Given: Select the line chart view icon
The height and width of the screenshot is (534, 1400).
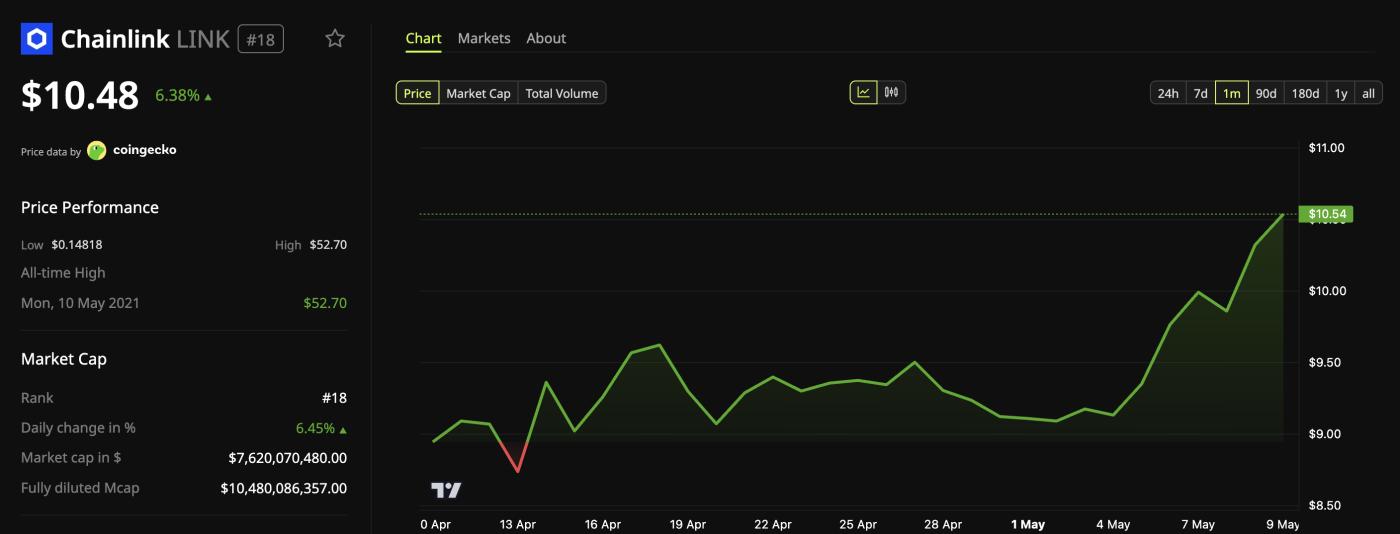Looking at the screenshot, I should click(x=864, y=93).
